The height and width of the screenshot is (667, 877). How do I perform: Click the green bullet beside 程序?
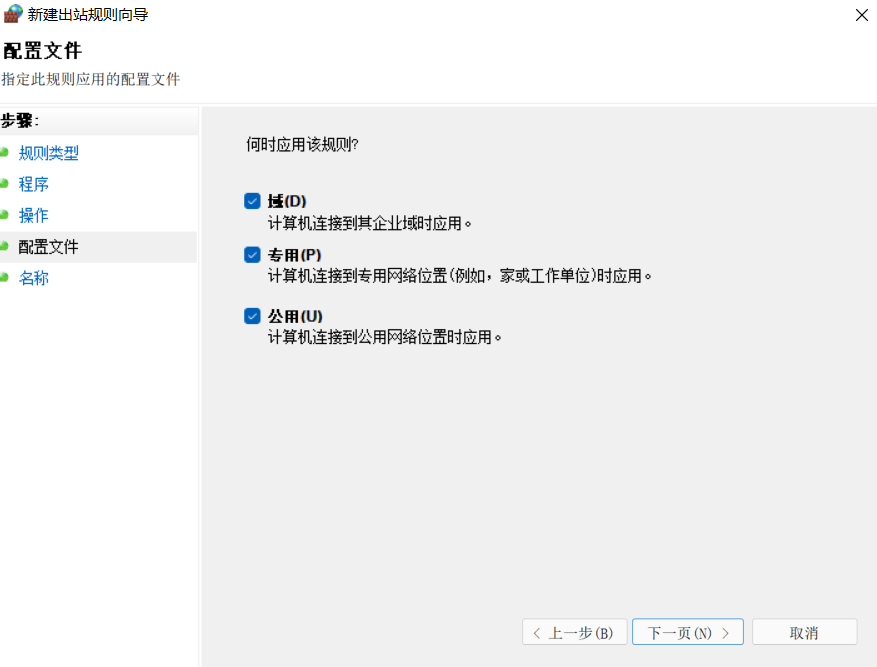4,183
